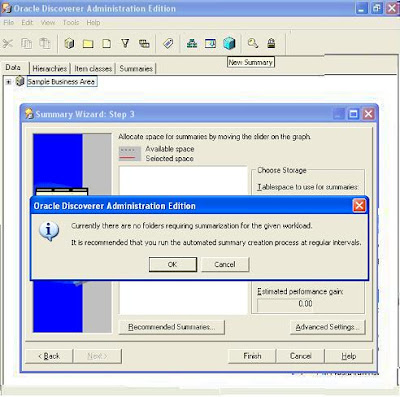Image resolution: width=400 pixels, height=397 pixels.
Task: Select Sample Business Area in the tree
Action: tap(62, 82)
